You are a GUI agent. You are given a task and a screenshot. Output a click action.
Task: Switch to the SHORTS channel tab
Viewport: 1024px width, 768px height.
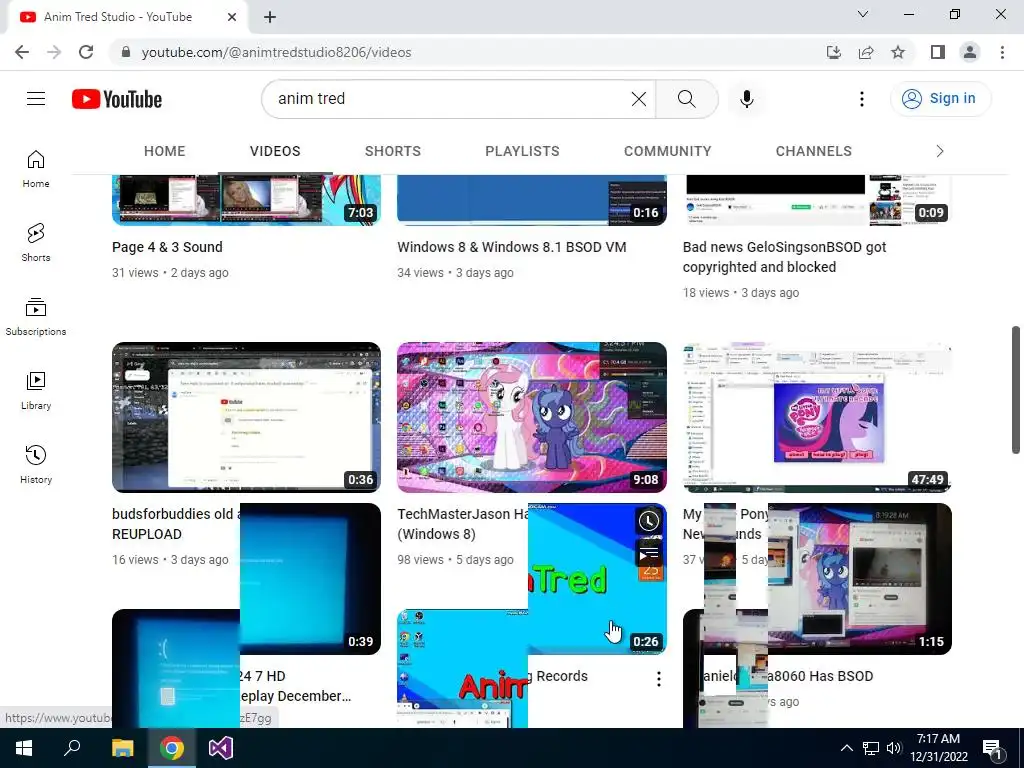click(392, 151)
